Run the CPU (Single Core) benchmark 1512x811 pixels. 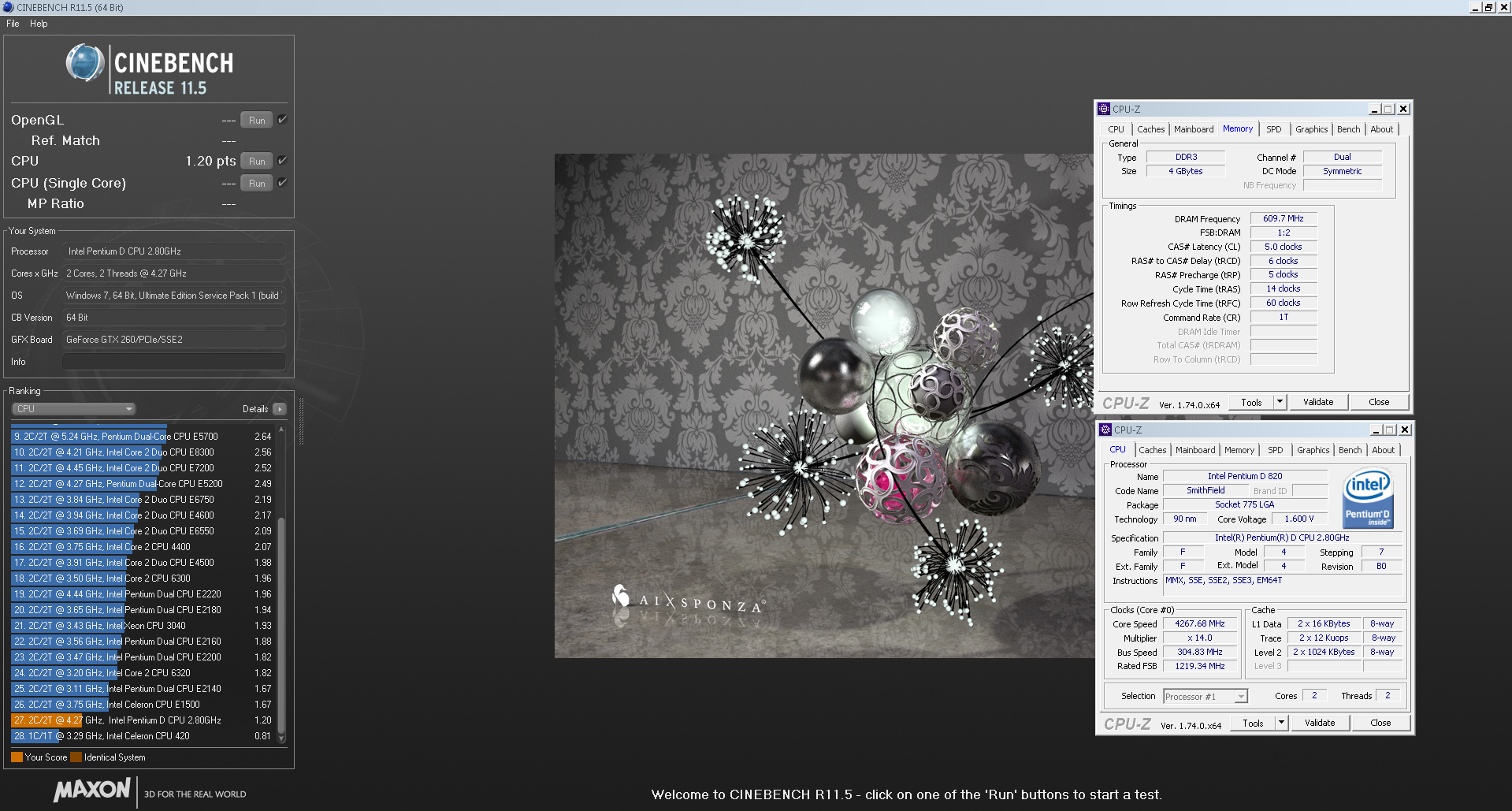pyautogui.click(x=257, y=184)
